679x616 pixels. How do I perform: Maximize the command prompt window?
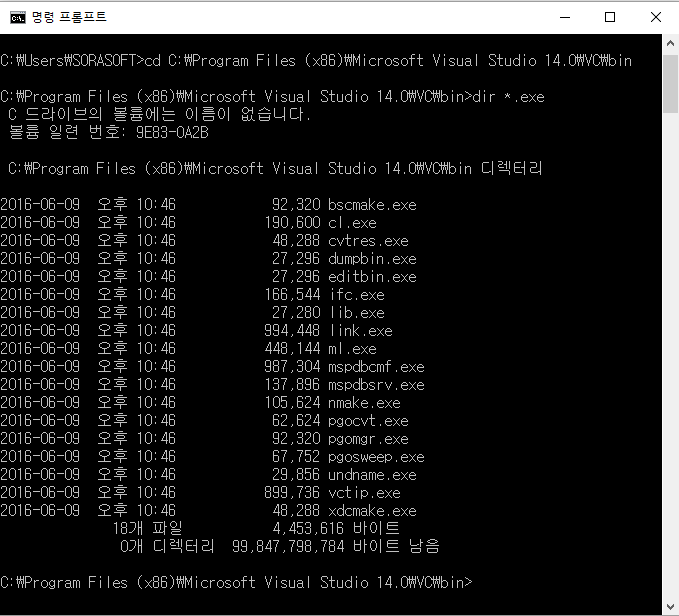click(610, 17)
